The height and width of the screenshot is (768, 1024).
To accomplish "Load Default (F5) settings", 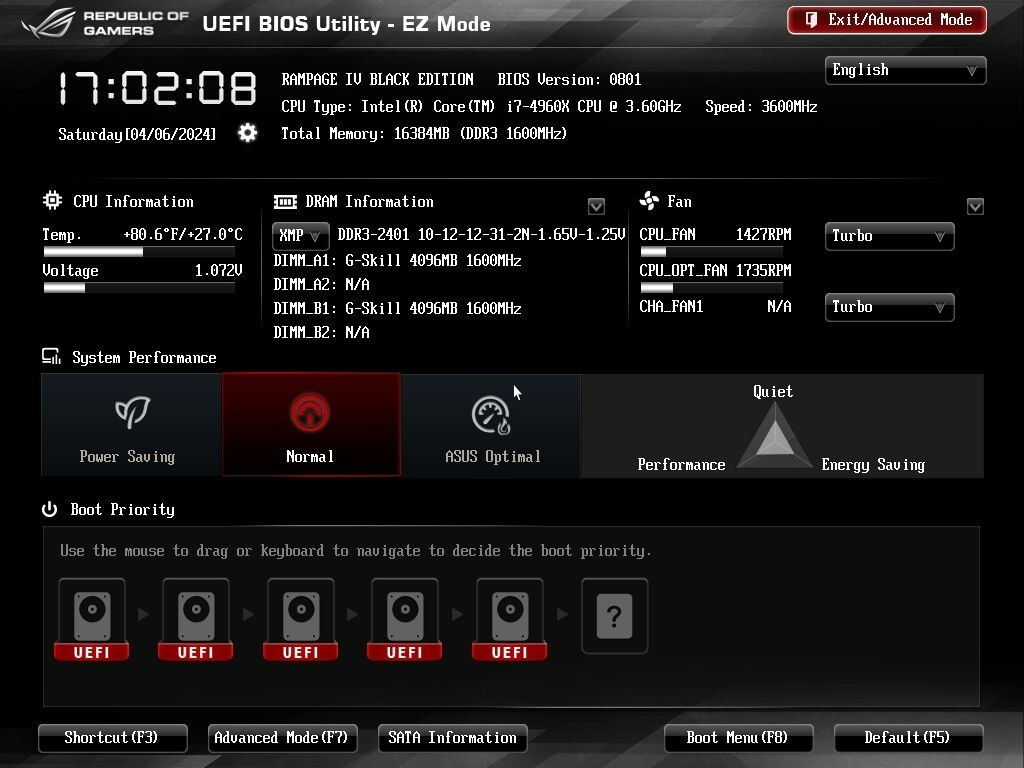I will click(x=908, y=738).
